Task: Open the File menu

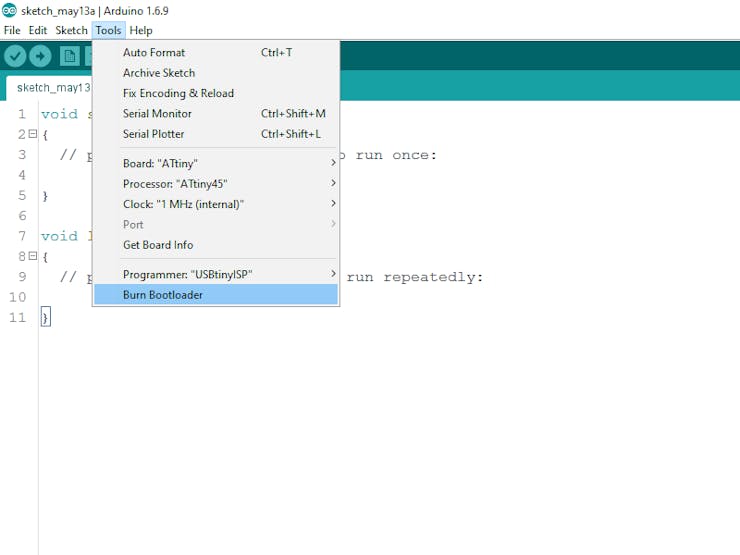Action: click(x=12, y=30)
